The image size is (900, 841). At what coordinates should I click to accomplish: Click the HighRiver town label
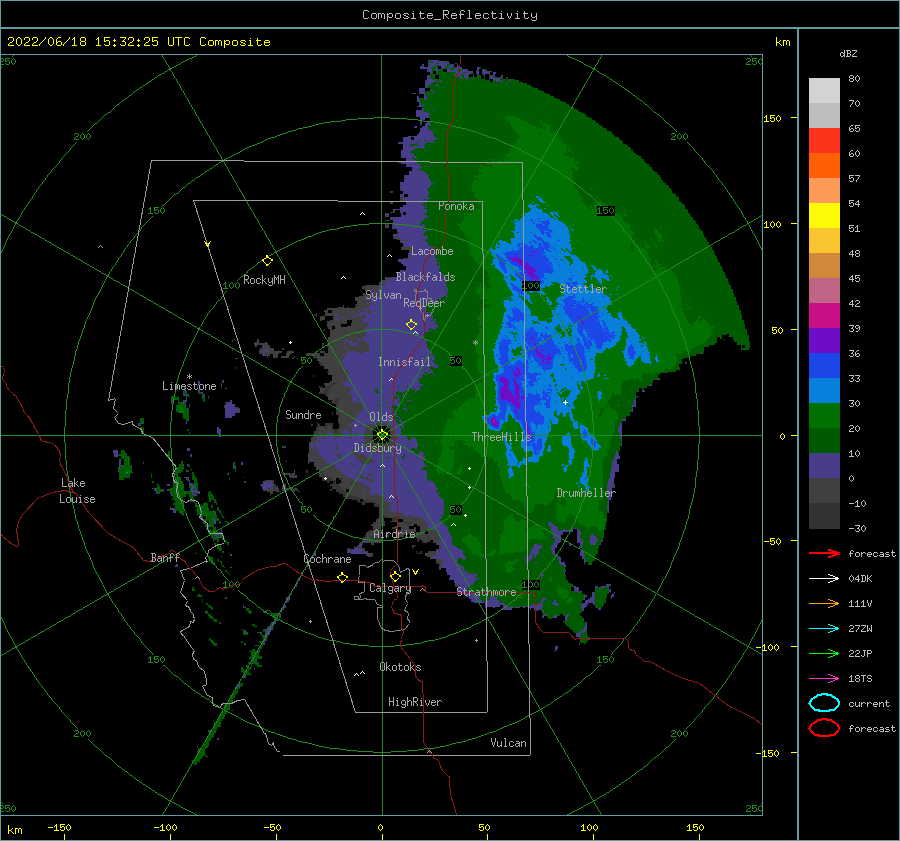[415, 702]
